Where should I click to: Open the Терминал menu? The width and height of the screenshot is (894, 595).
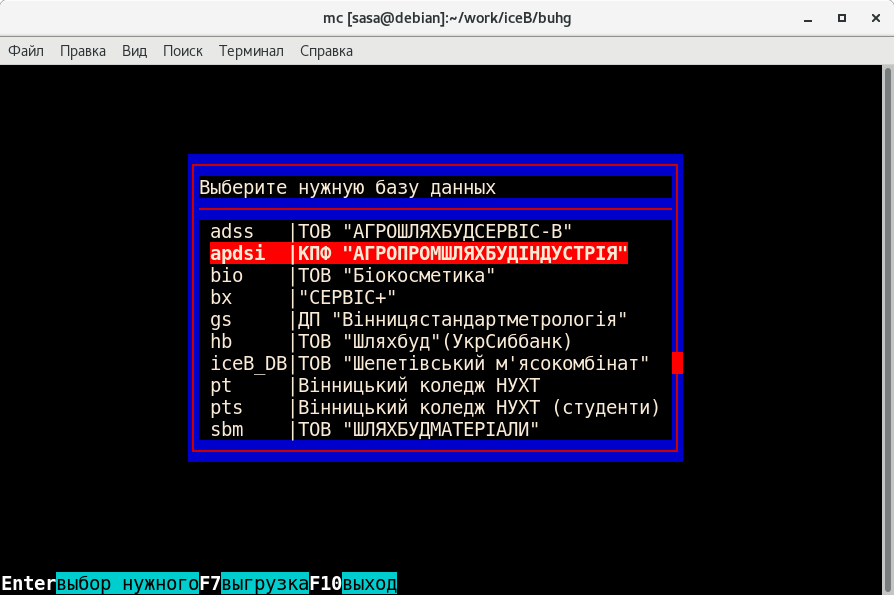(x=251, y=51)
